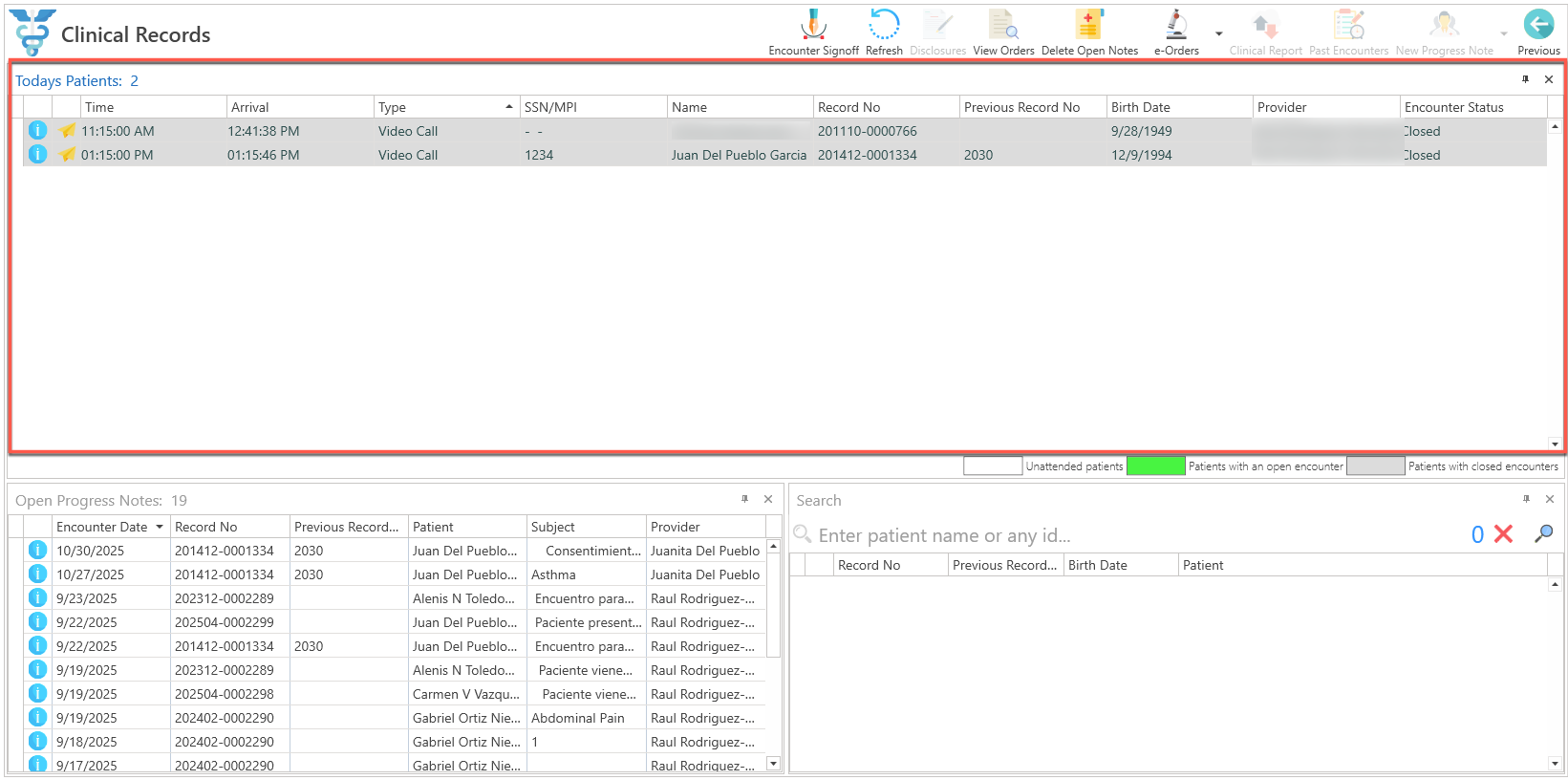The width and height of the screenshot is (1568, 780).
Task: Run search with the magnifier icon
Action: (1543, 534)
